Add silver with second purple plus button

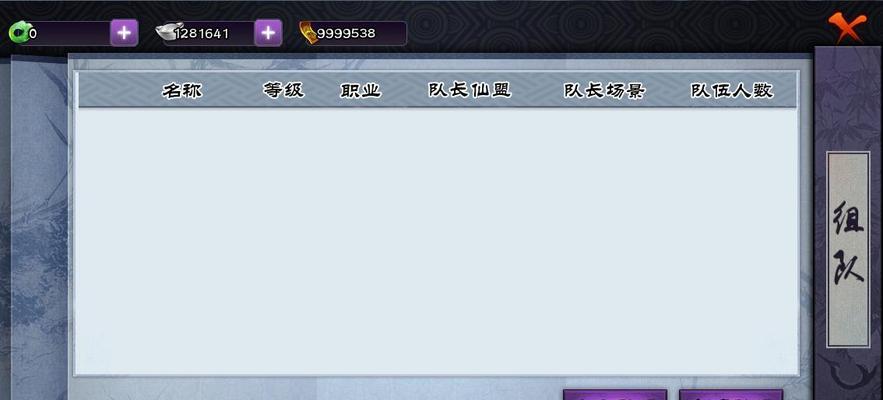pyautogui.click(x=268, y=33)
